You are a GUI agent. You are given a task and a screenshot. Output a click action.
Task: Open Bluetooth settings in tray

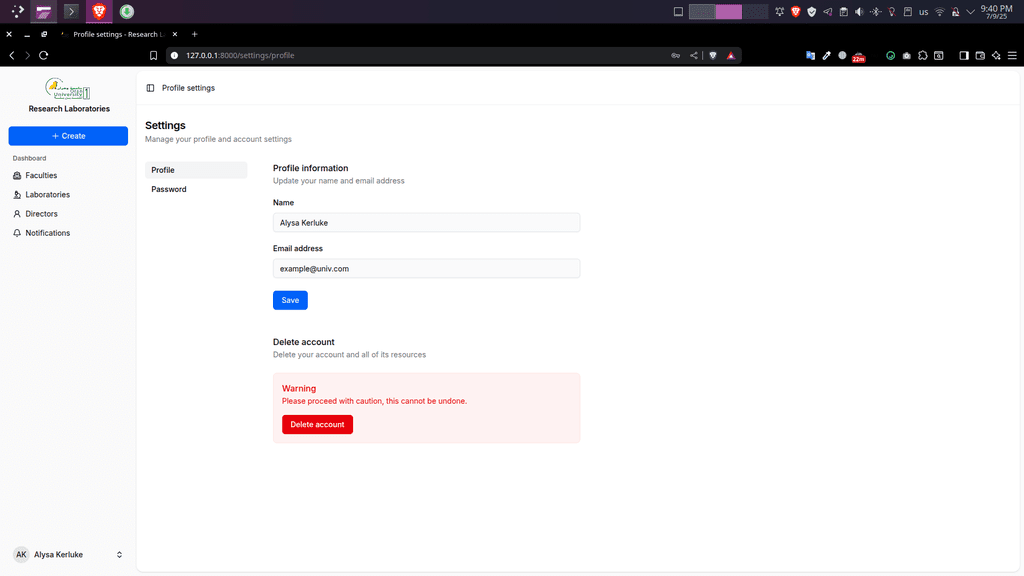pyautogui.click(x=876, y=12)
